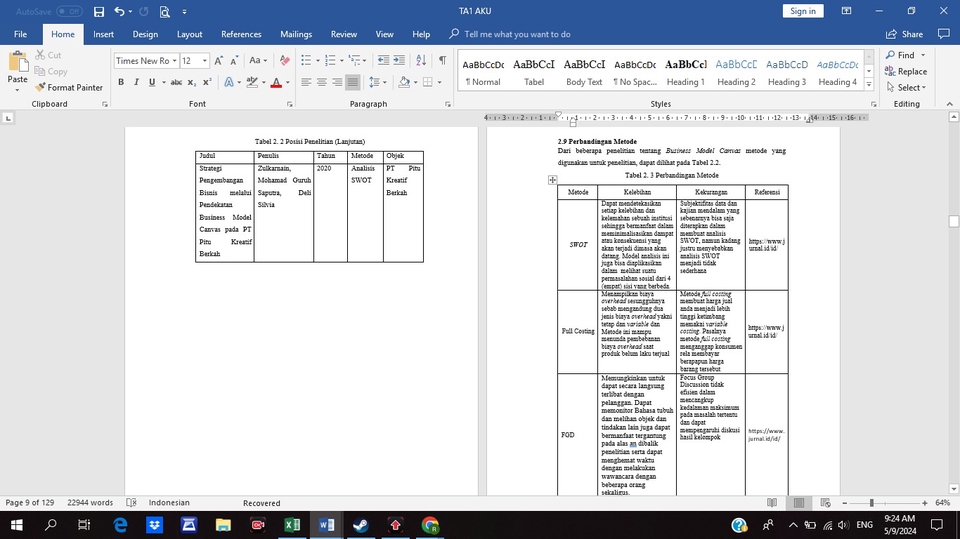The height and width of the screenshot is (539, 960).
Task: Apply text highlight color
Action: click(x=252, y=82)
